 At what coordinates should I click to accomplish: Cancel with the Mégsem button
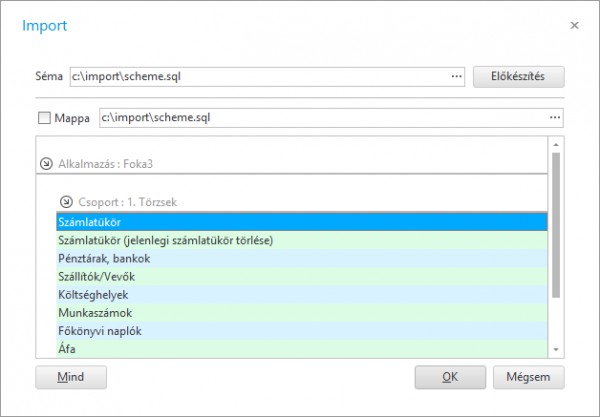pos(528,377)
